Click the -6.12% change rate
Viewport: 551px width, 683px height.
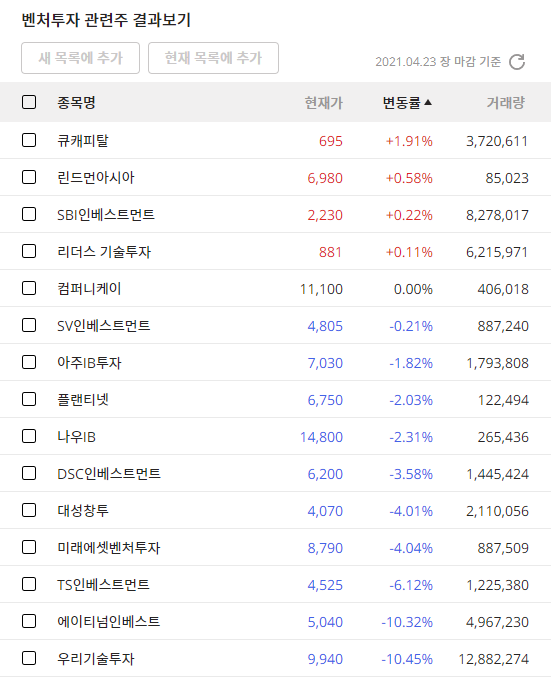(x=411, y=585)
